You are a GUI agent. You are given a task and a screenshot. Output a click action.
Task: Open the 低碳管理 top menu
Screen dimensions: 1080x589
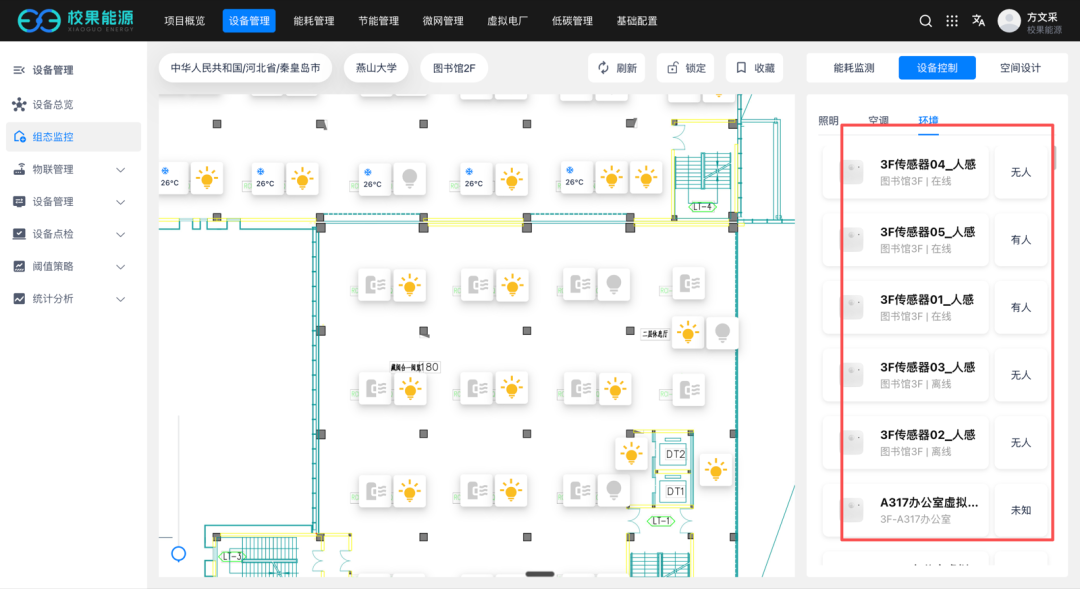(572, 21)
